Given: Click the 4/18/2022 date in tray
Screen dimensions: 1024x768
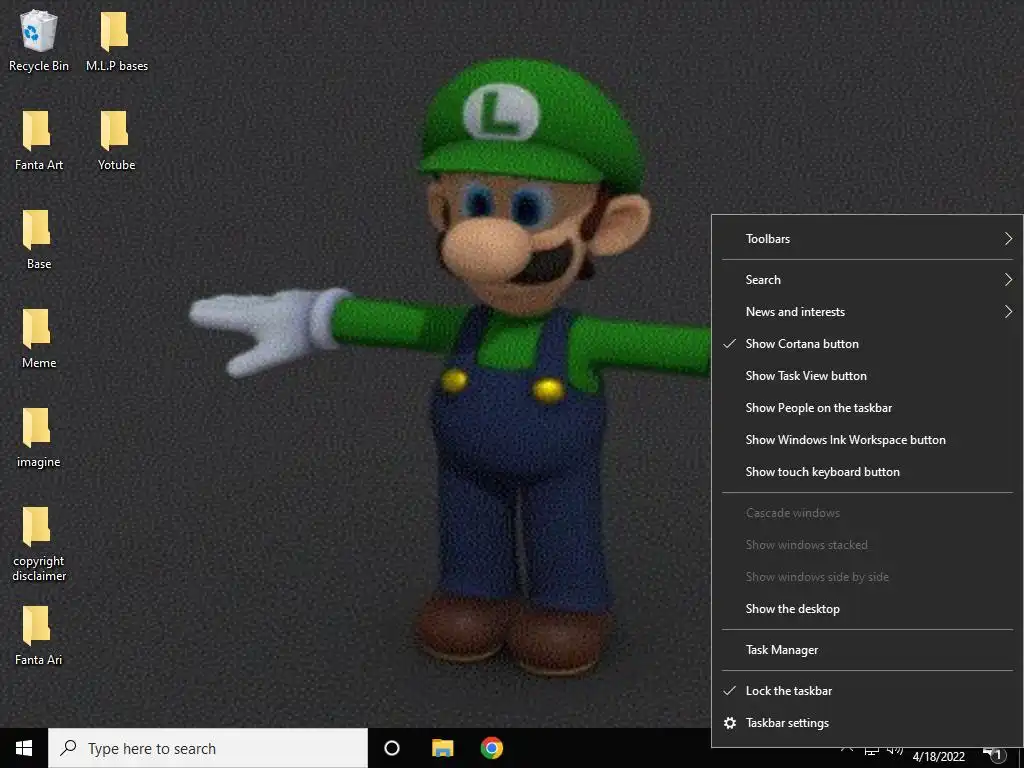Looking at the screenshot, I should 938,757.
